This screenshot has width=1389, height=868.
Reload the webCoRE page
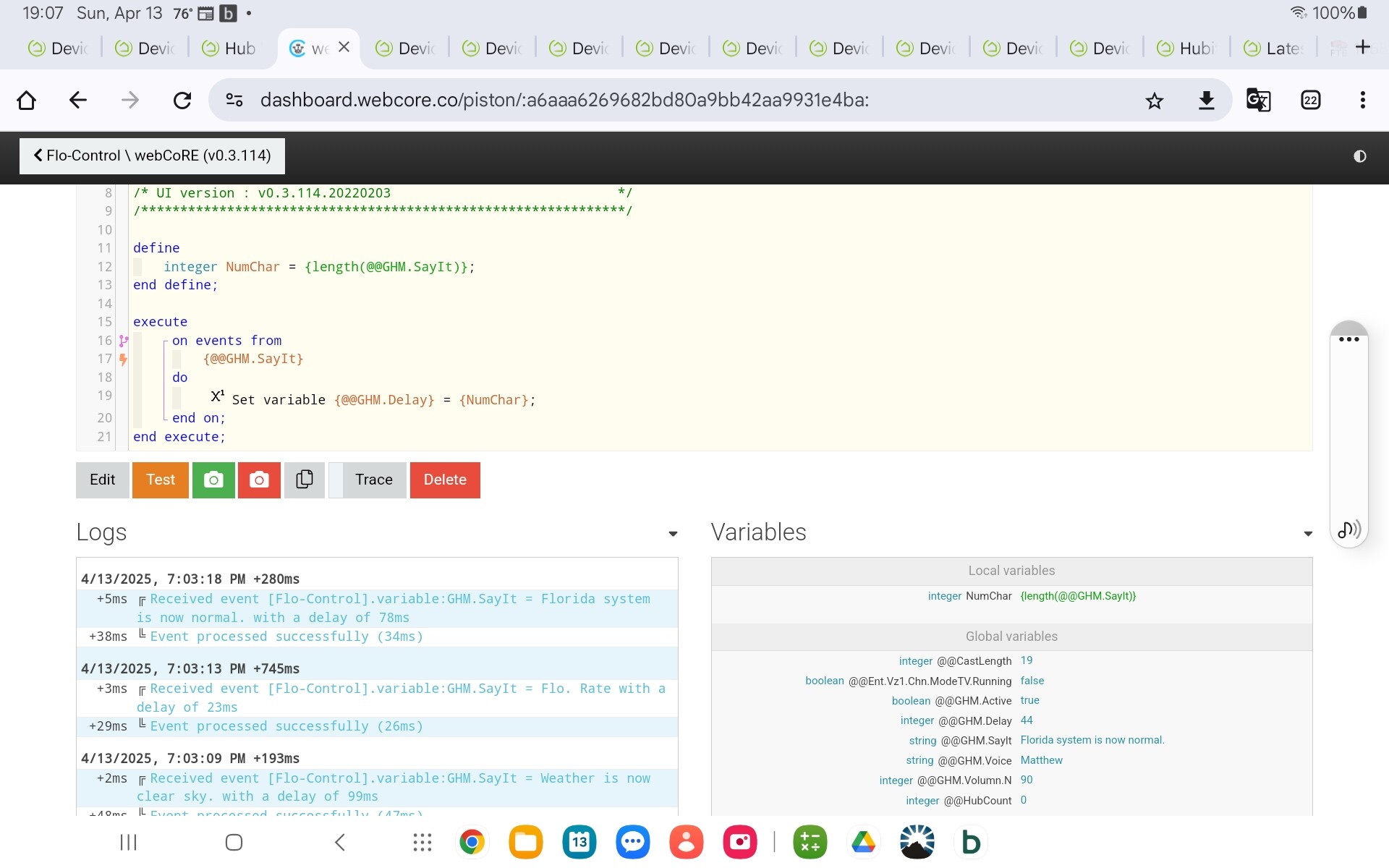click(182, 100)
